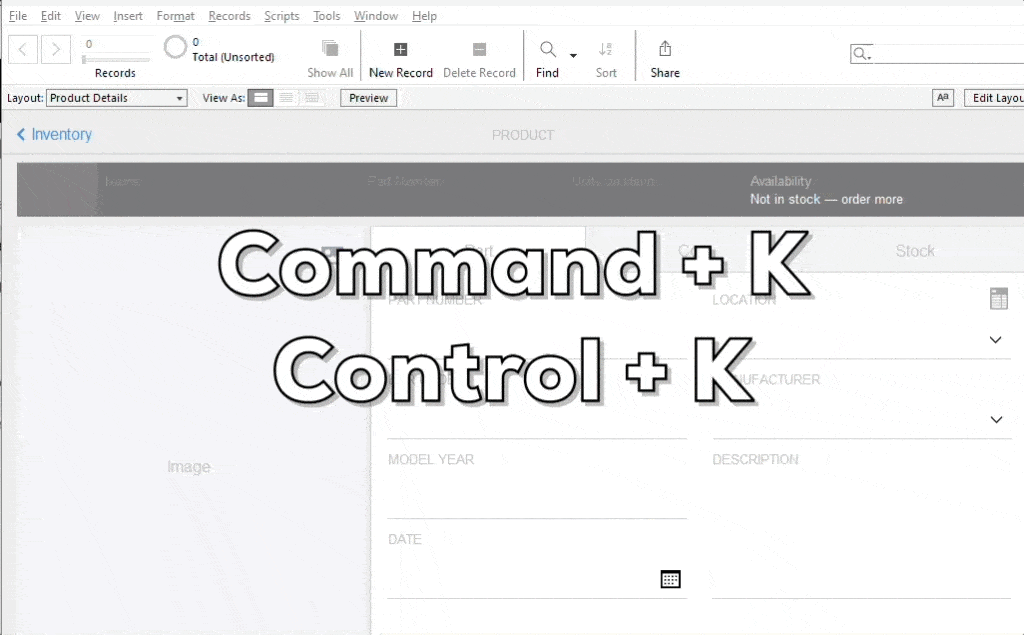The image size is (1024, 635).
Task: Open the Format menu
Action: click(x=175, y=16)
